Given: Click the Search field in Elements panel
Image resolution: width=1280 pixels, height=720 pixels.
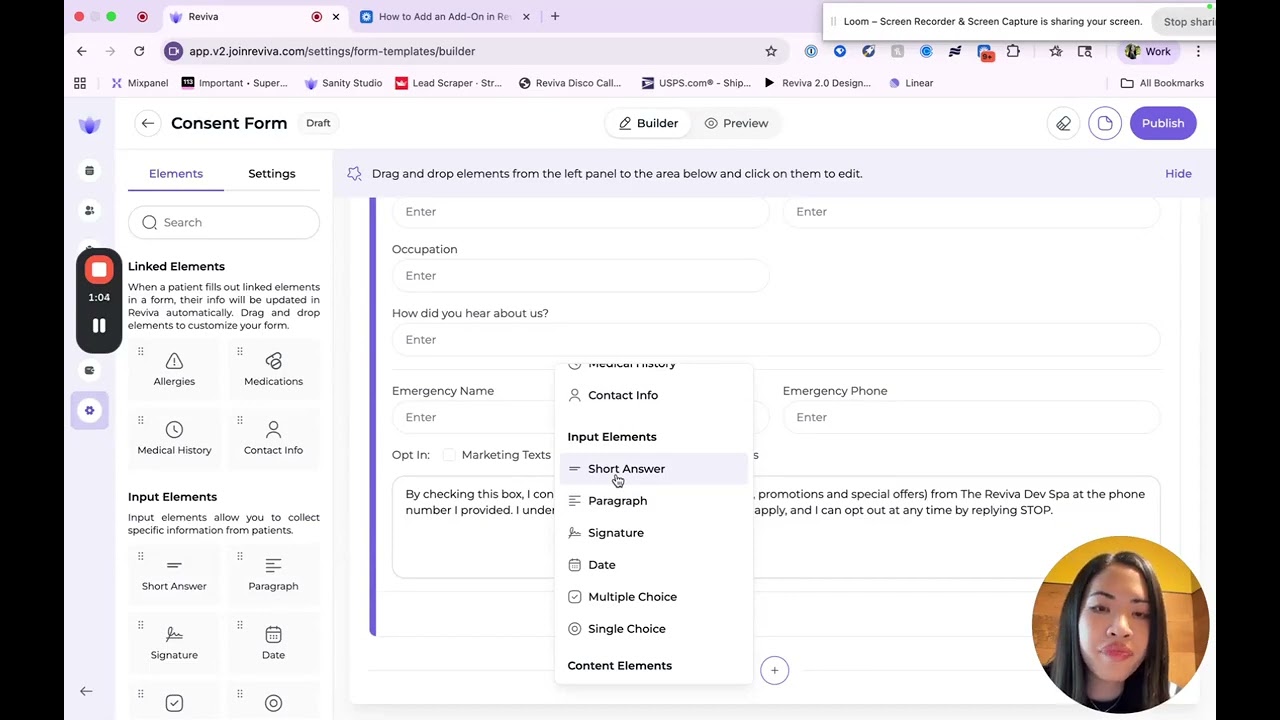Looking at the screenshot, I should click(224, 222).
